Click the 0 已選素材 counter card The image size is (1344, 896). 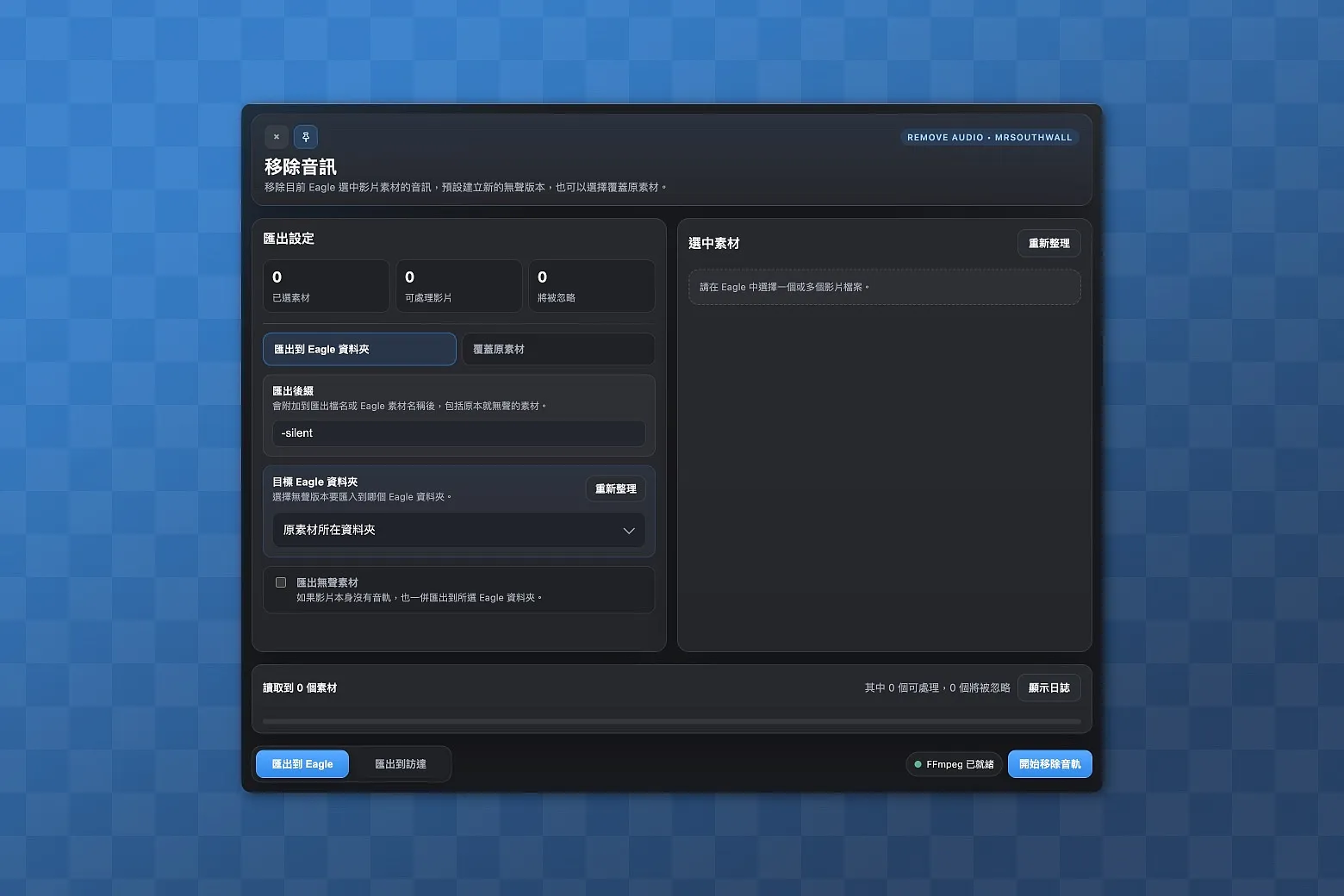[x=326, y=285]
